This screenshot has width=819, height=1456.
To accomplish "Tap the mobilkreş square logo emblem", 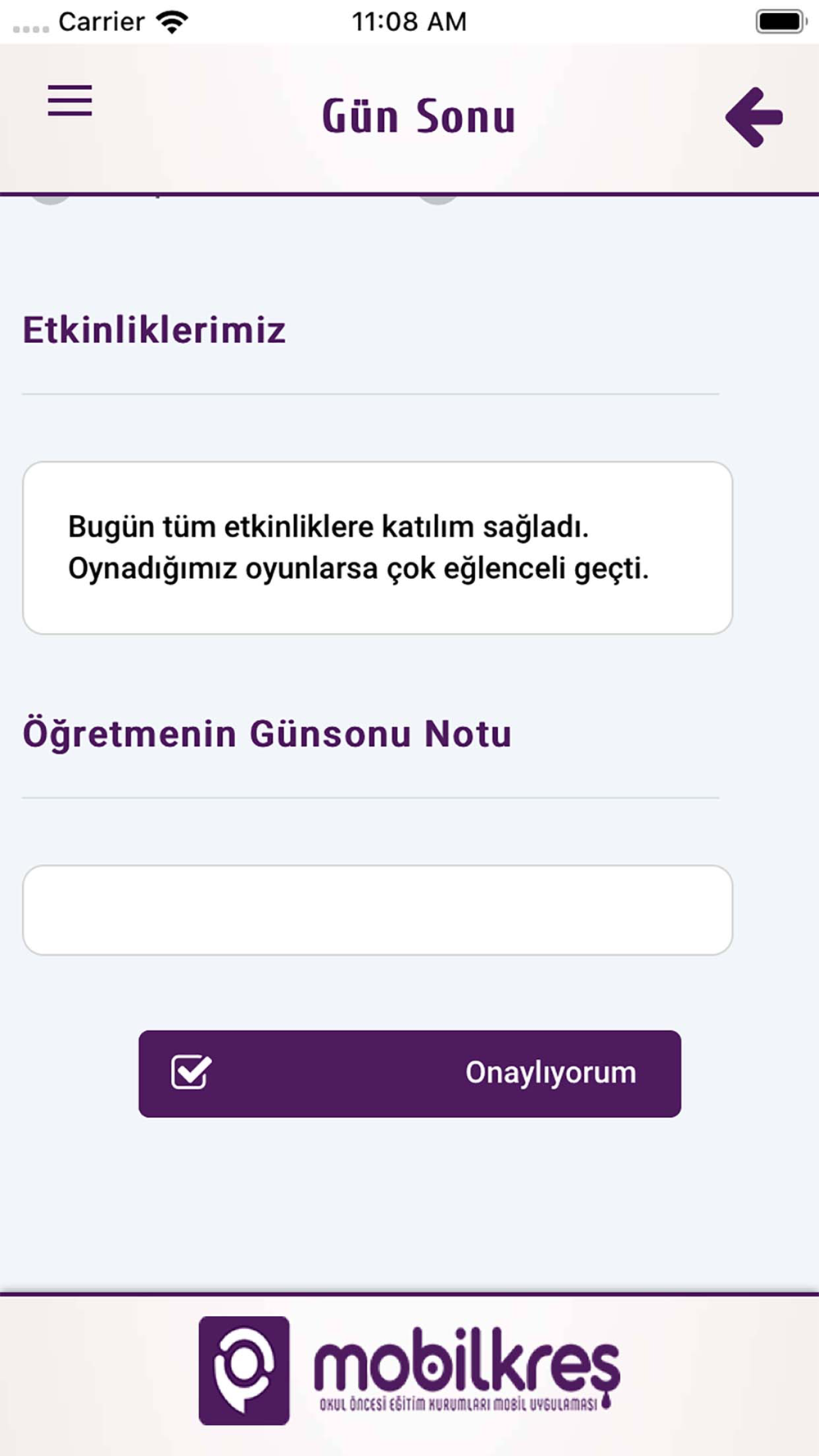I will click(x=244, y=1370).
